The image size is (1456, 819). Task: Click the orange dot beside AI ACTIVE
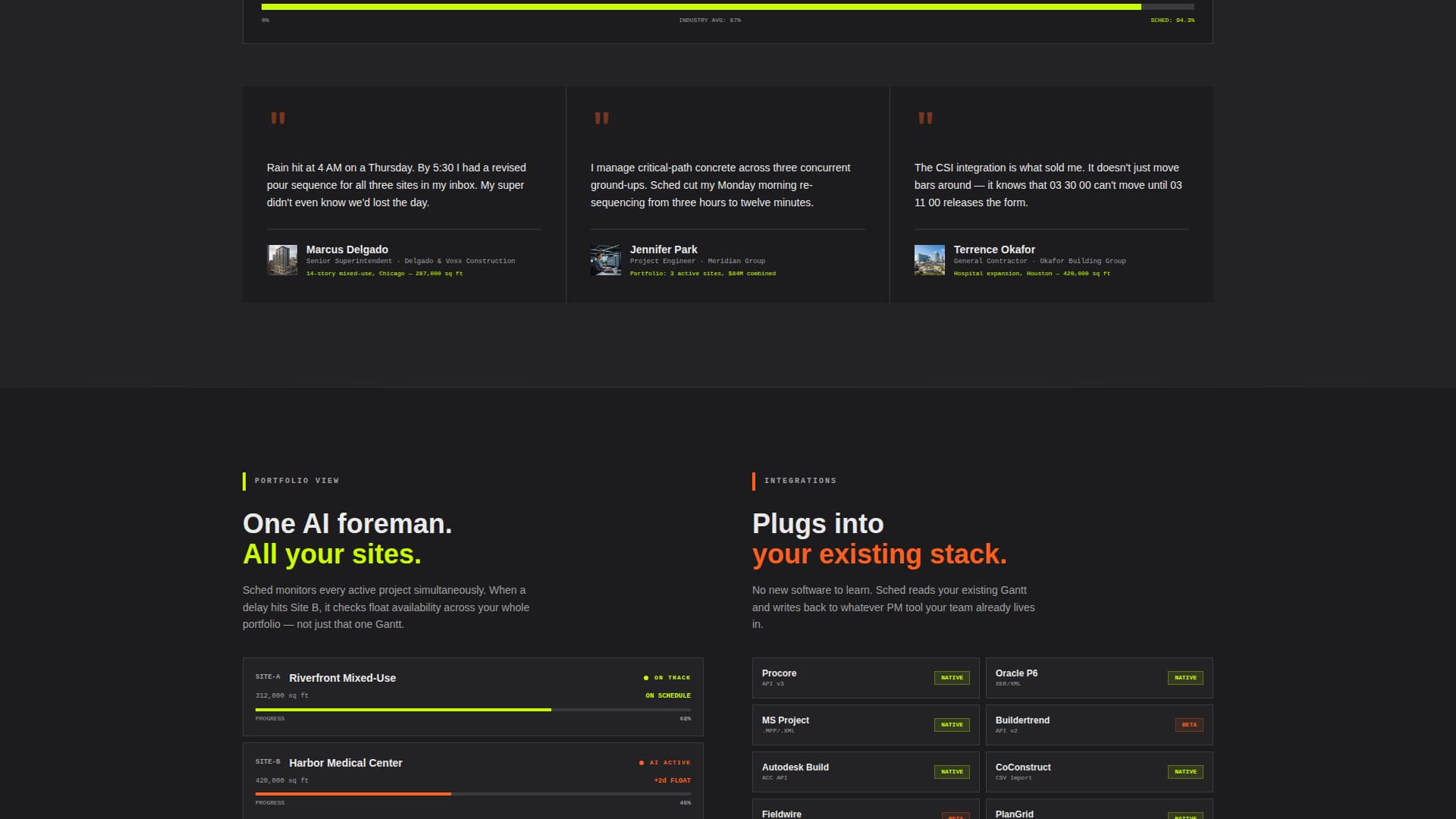(642, 763)
